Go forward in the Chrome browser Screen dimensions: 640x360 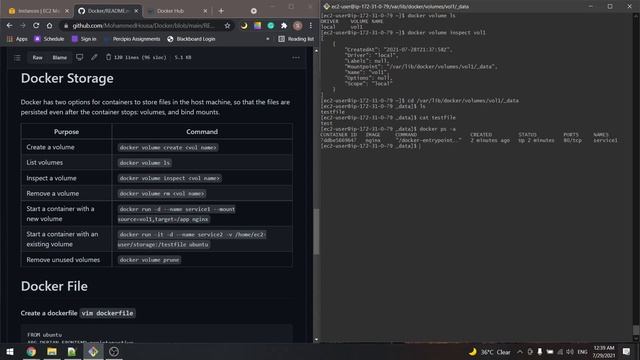[23, 25]
